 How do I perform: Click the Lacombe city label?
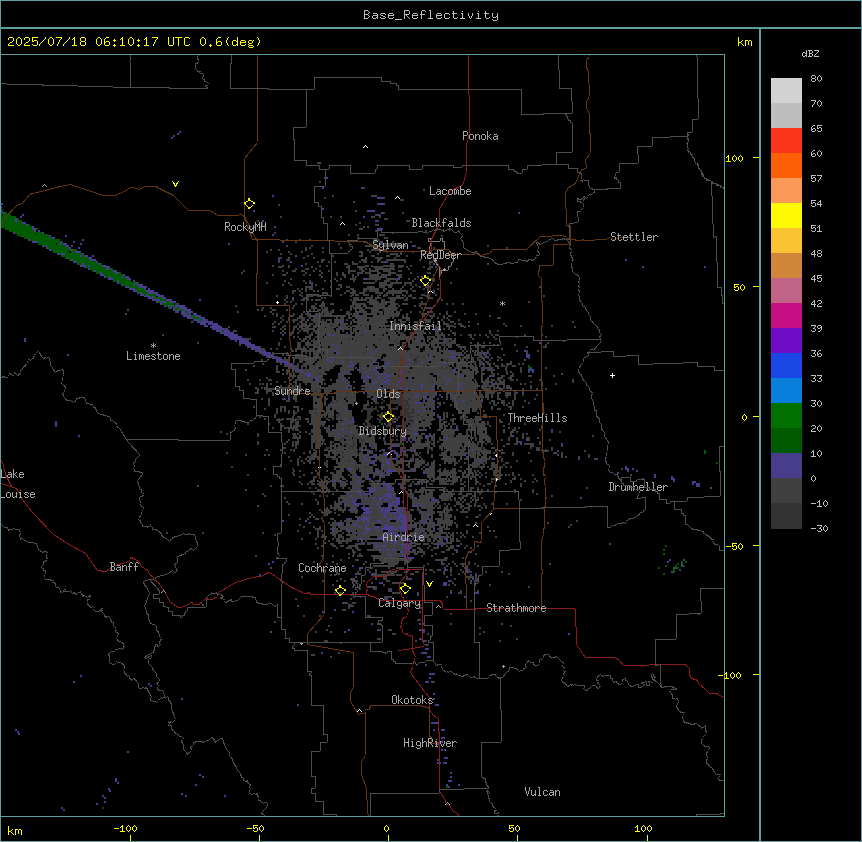coord(450,191)
